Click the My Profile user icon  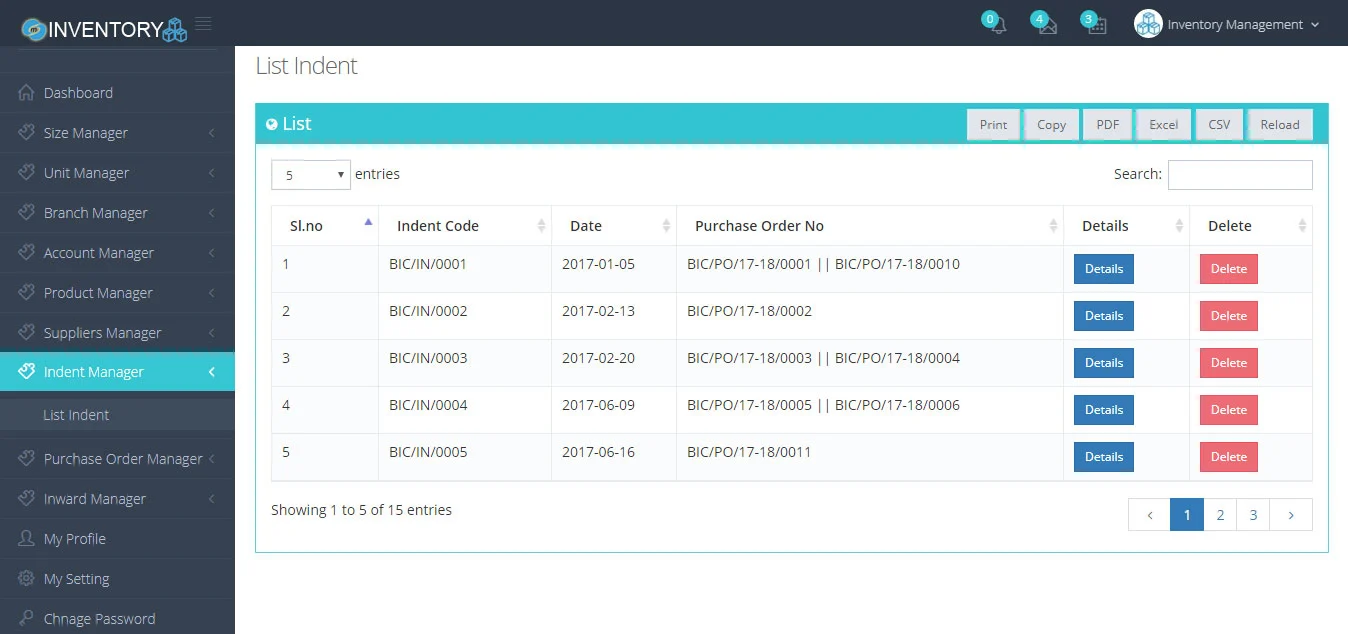pos(27,538)
